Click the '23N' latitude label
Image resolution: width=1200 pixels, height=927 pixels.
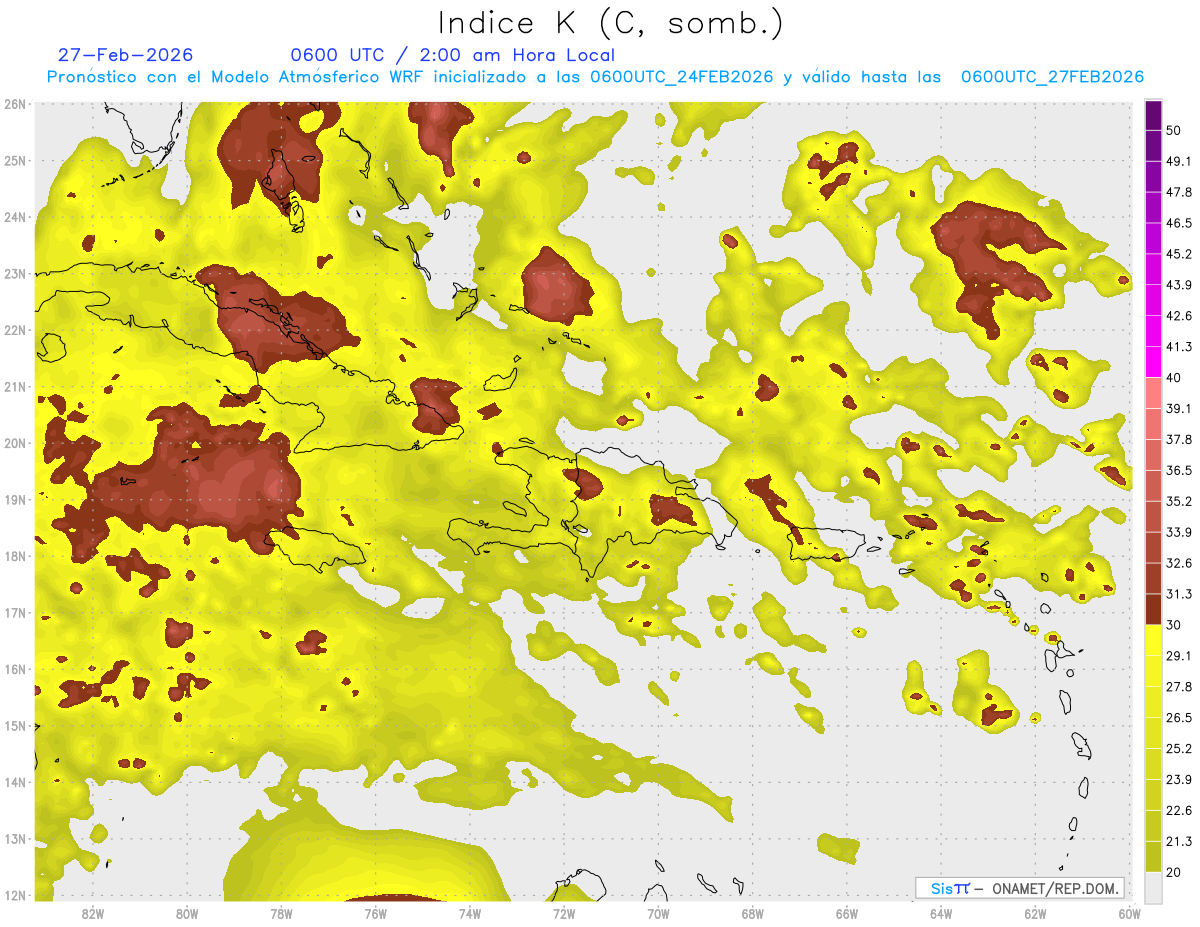pos(15,273)
